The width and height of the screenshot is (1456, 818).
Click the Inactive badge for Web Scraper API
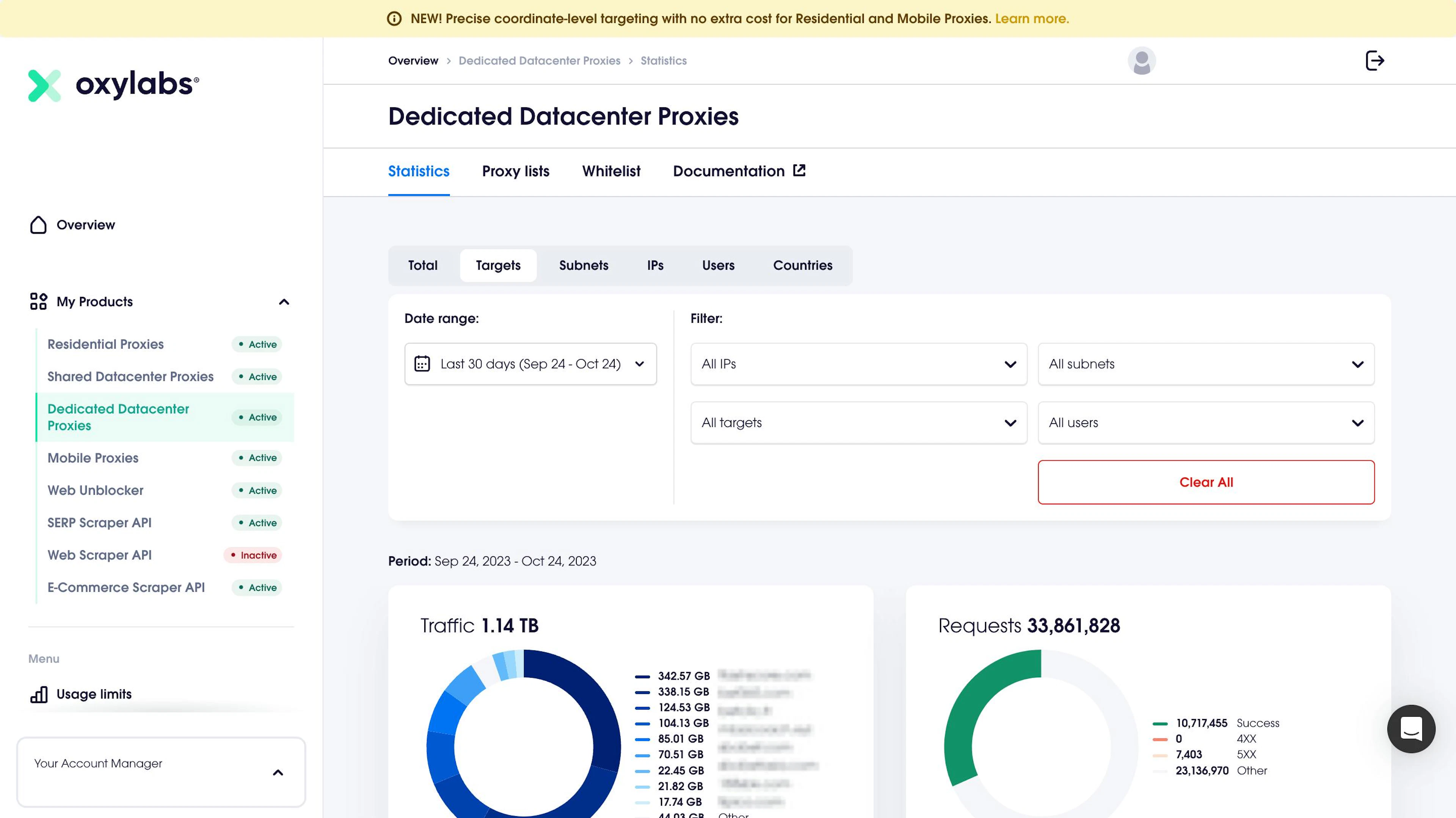(253, 555)
